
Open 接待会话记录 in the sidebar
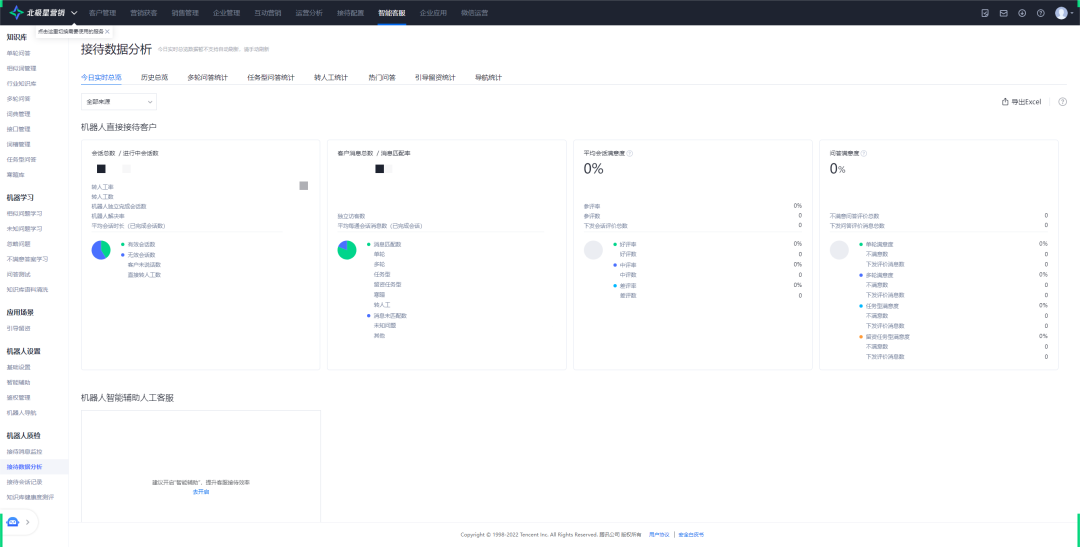pyautogui.click(x=25, y=482)
